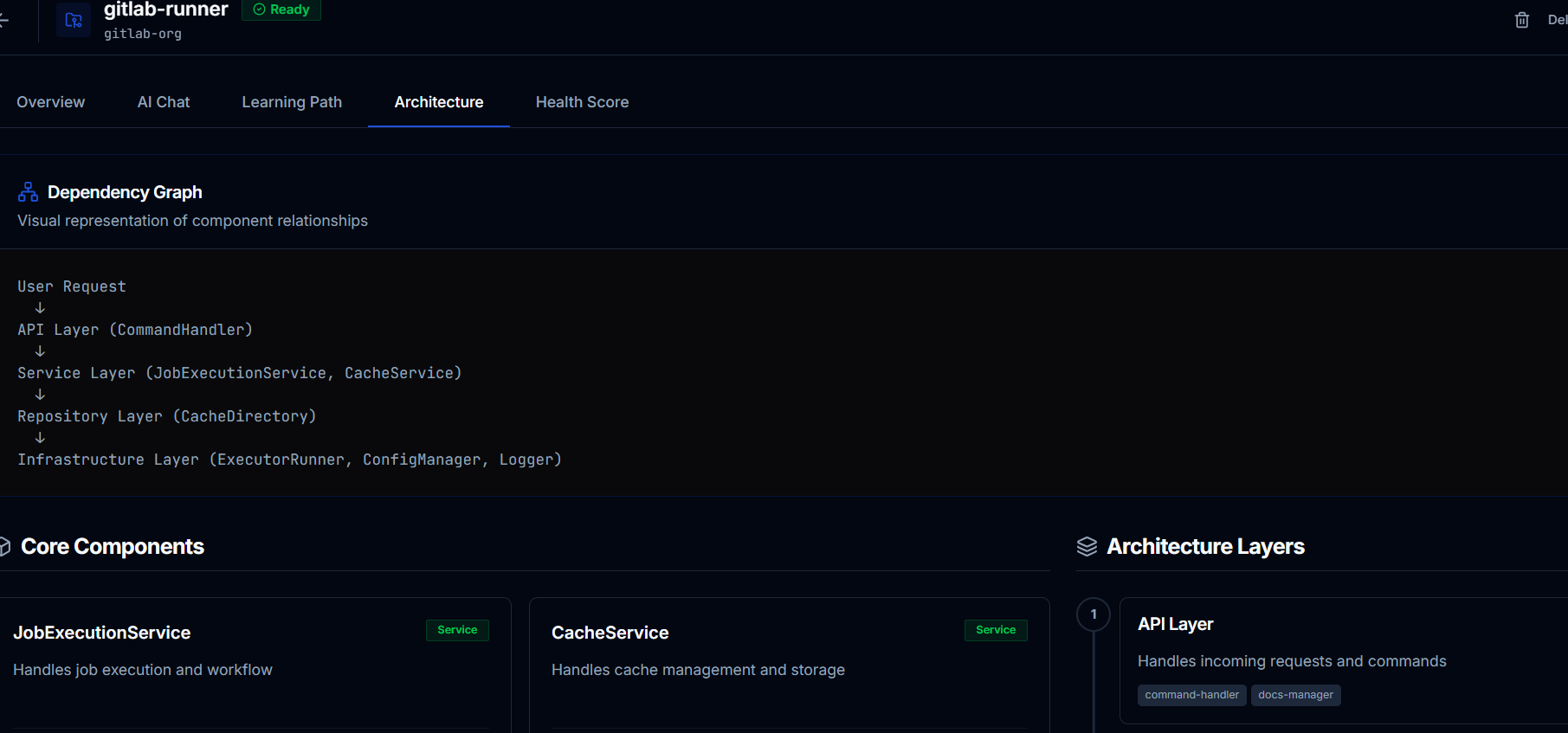Open the Overview tab
1568x733 pixels.
51,102
